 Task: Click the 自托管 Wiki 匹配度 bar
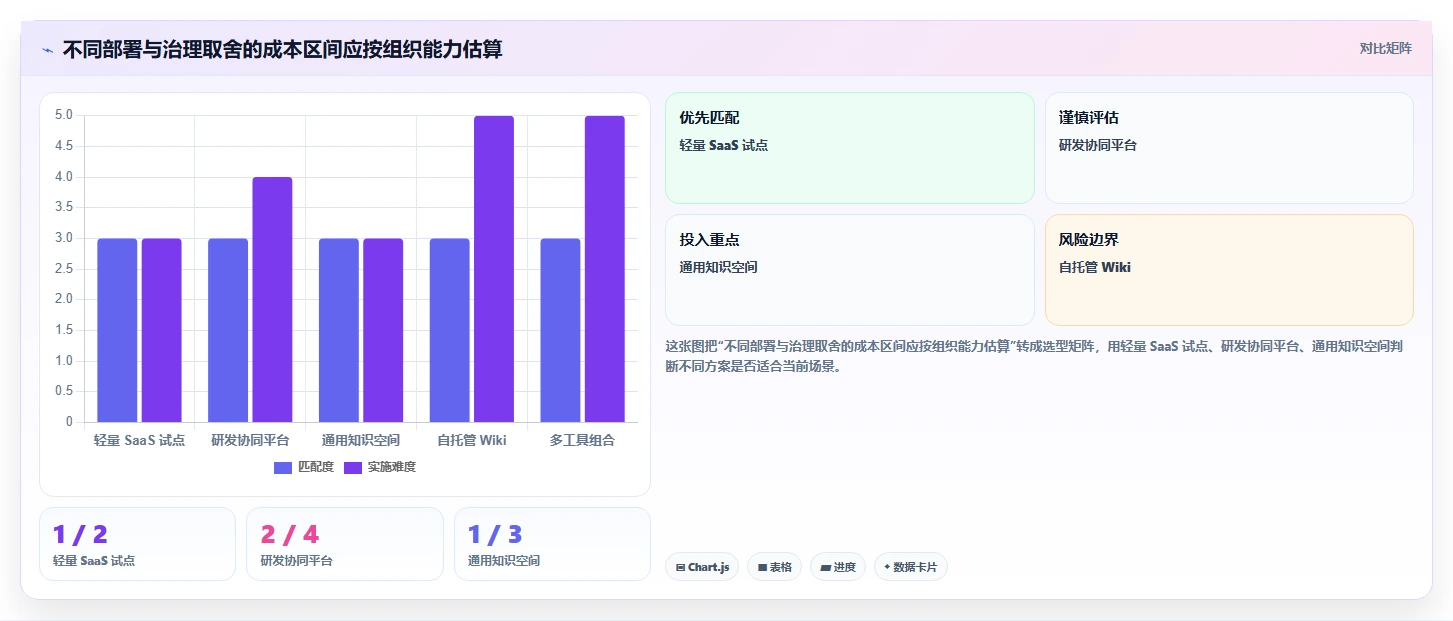(450, 330)
